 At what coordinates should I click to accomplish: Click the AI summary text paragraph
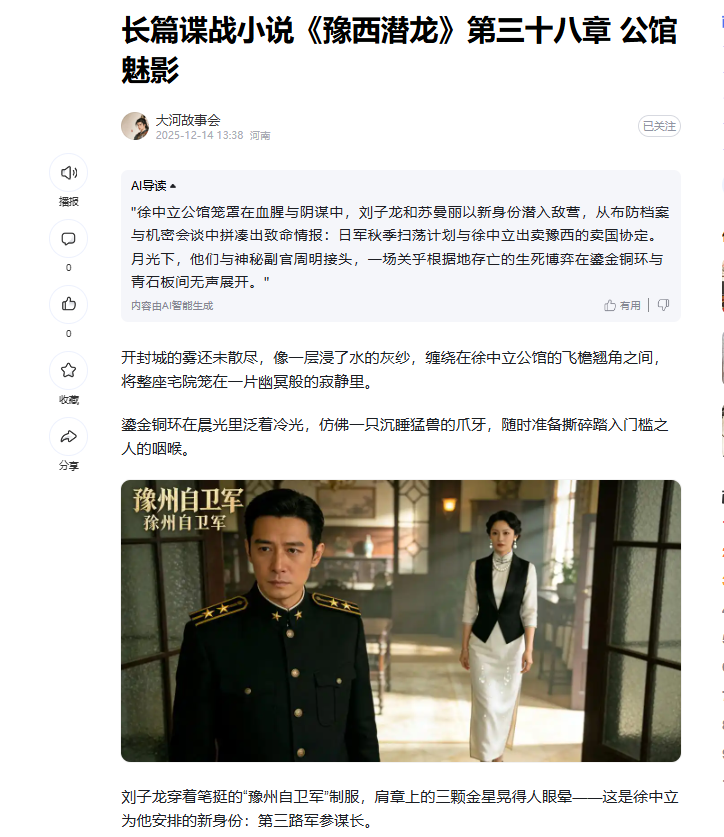click(400, 247)
